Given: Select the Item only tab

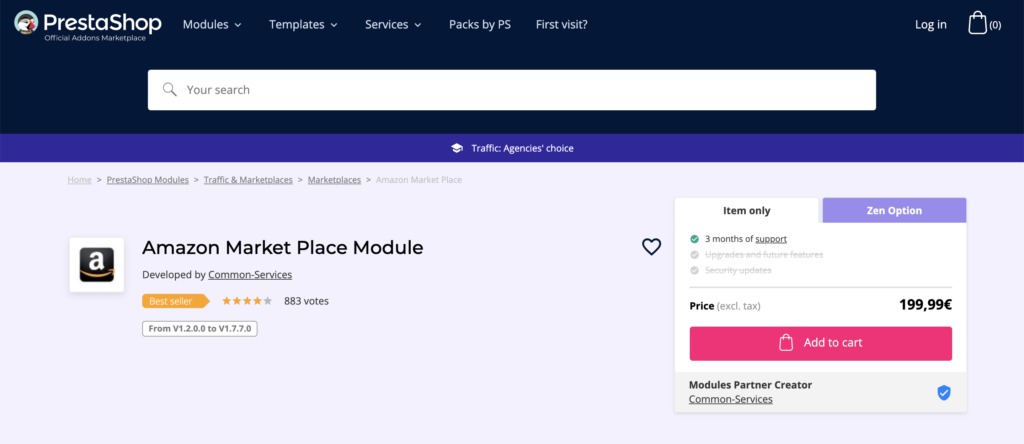Looking at the screenshot, I should (746, 210).
